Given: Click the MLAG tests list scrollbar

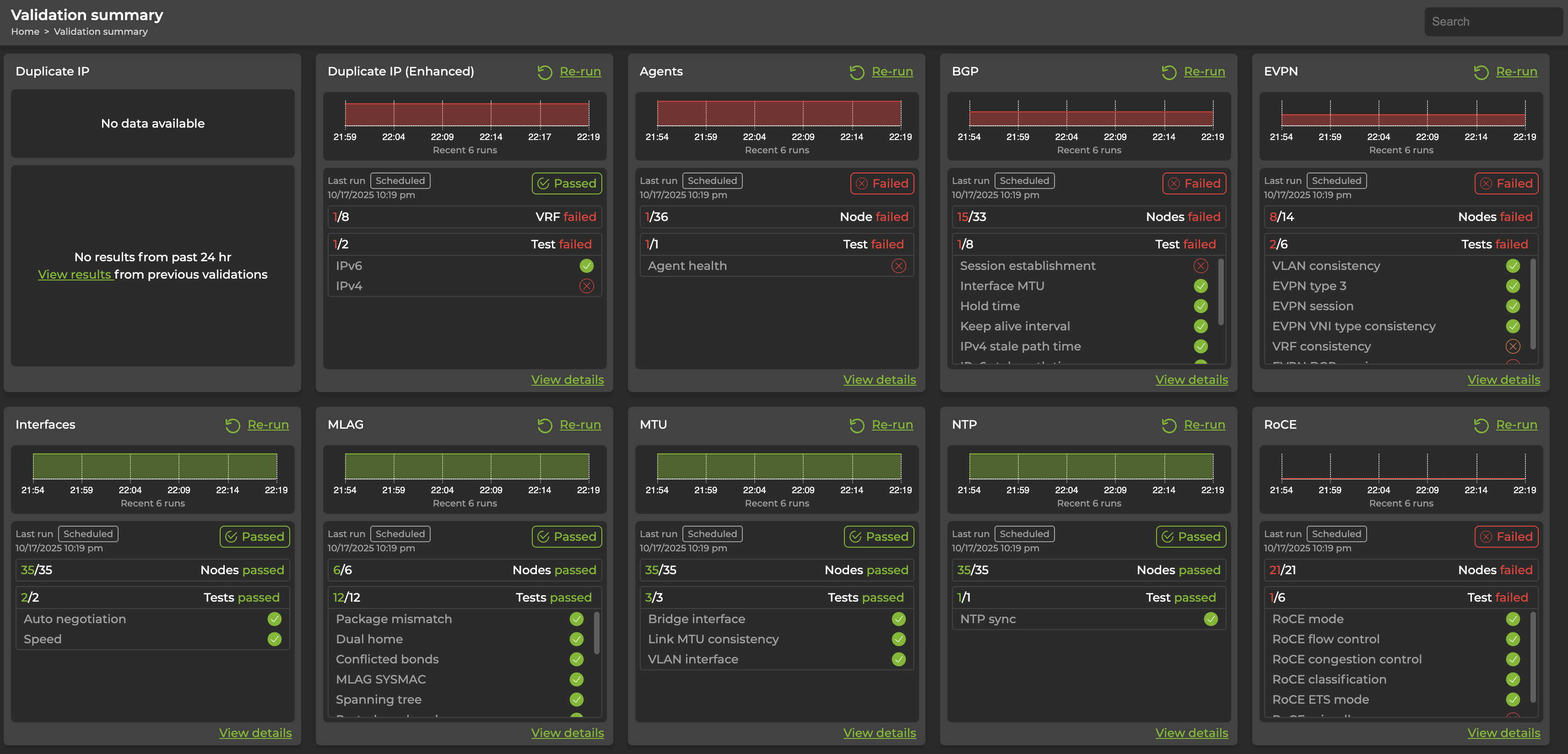Looking at the screenshot, I should (x=596, y=633).
